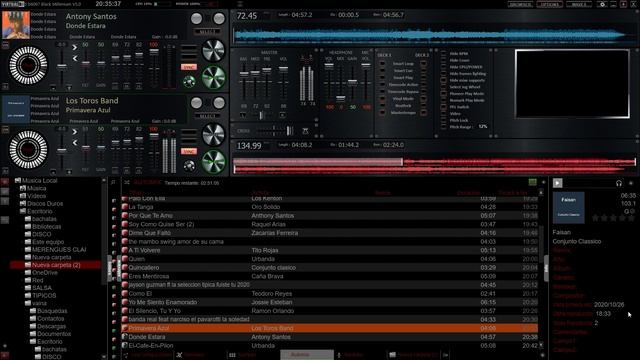Click the green icon above the song list
The height and width of the screenshot is (360, 640).
click(533, 182)
